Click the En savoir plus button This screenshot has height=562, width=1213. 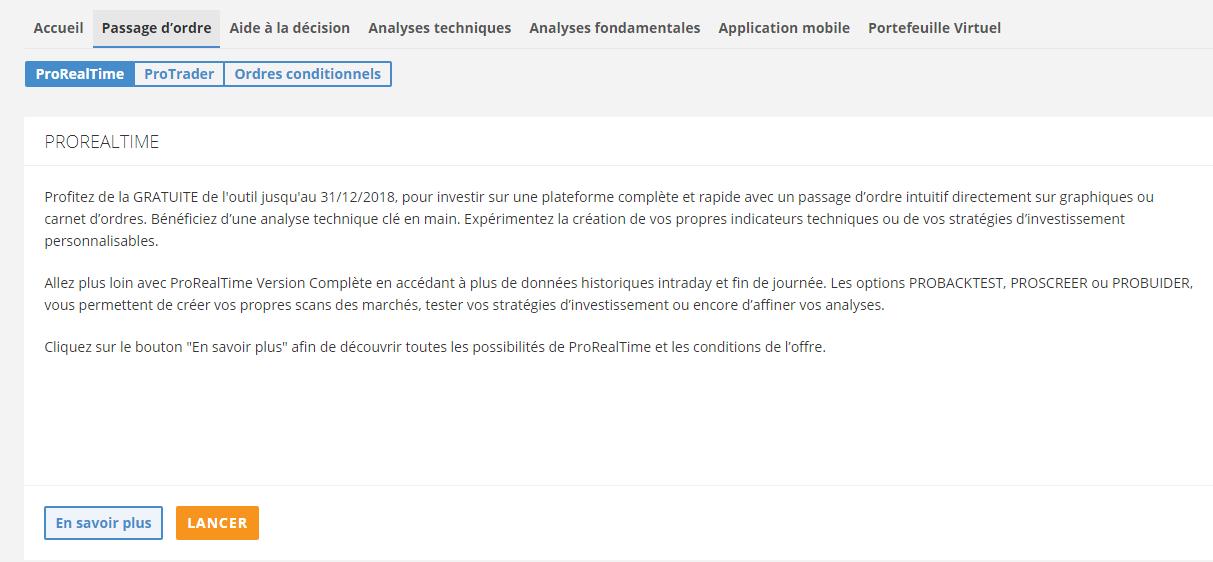point(103,523)
